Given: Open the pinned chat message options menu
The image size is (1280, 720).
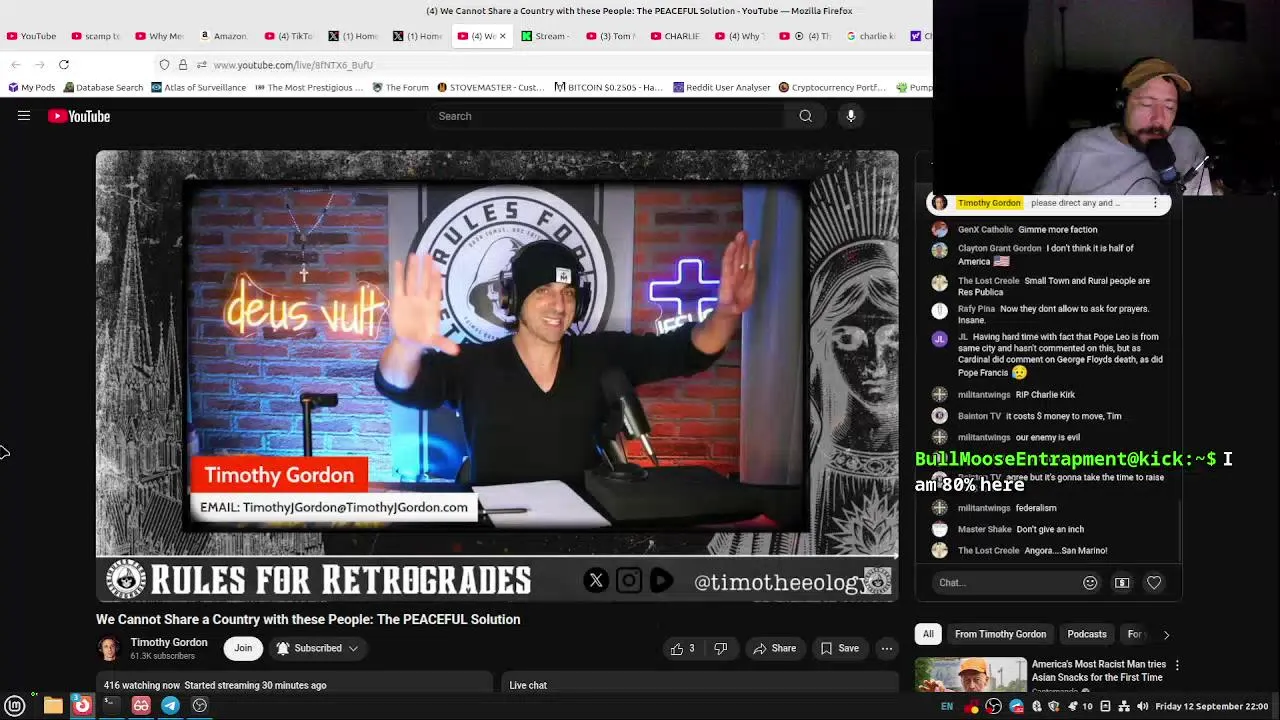Looking at the screenshot, I should [1155, 203].
